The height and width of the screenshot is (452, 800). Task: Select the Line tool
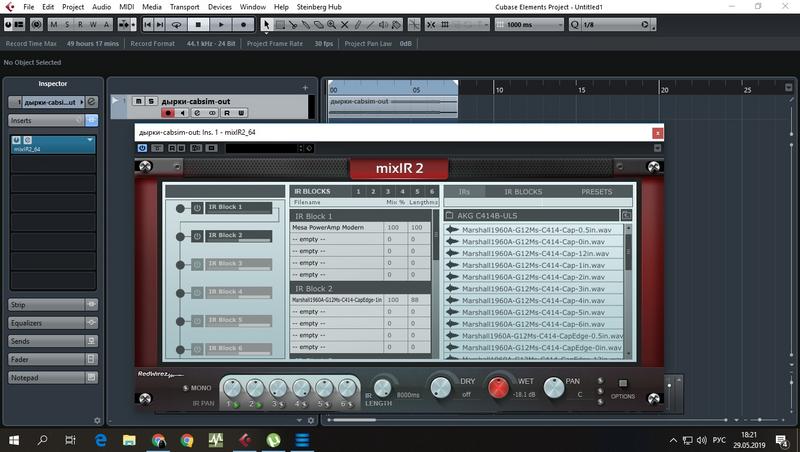click(x=370, y=24)
